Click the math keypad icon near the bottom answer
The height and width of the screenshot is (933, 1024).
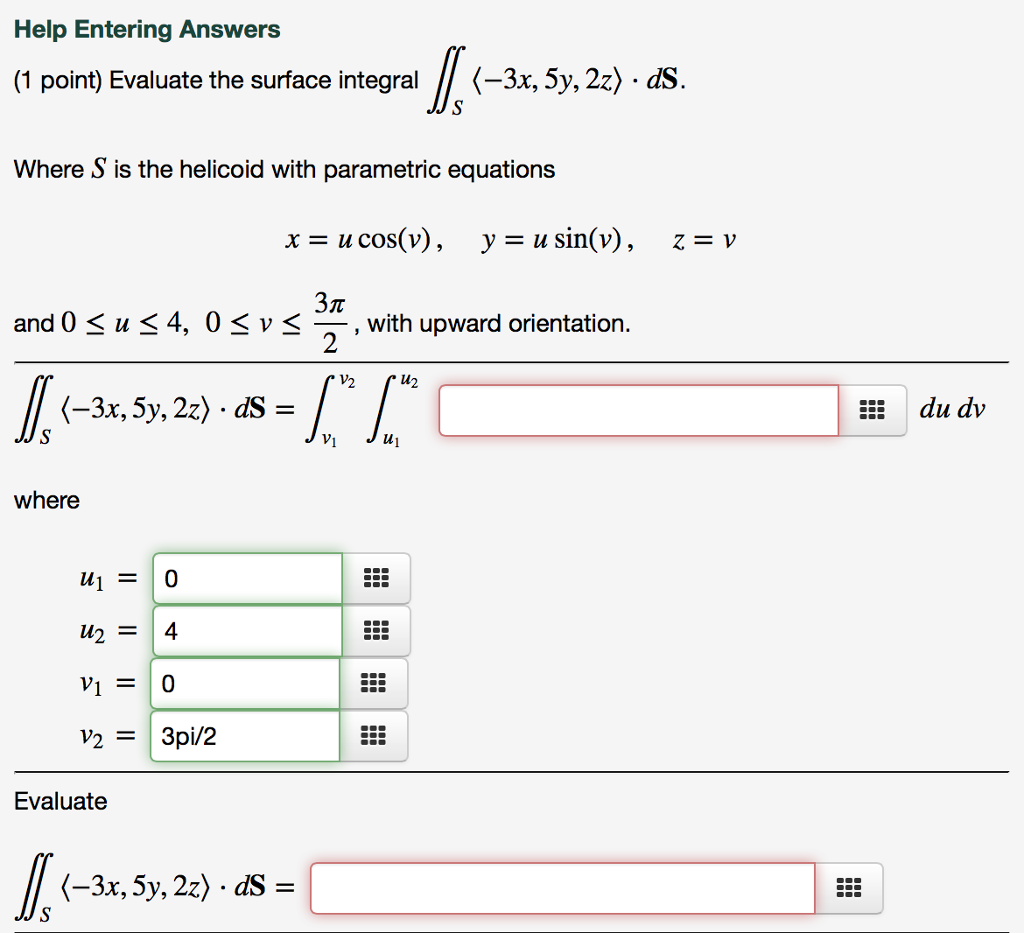(847, 887)
